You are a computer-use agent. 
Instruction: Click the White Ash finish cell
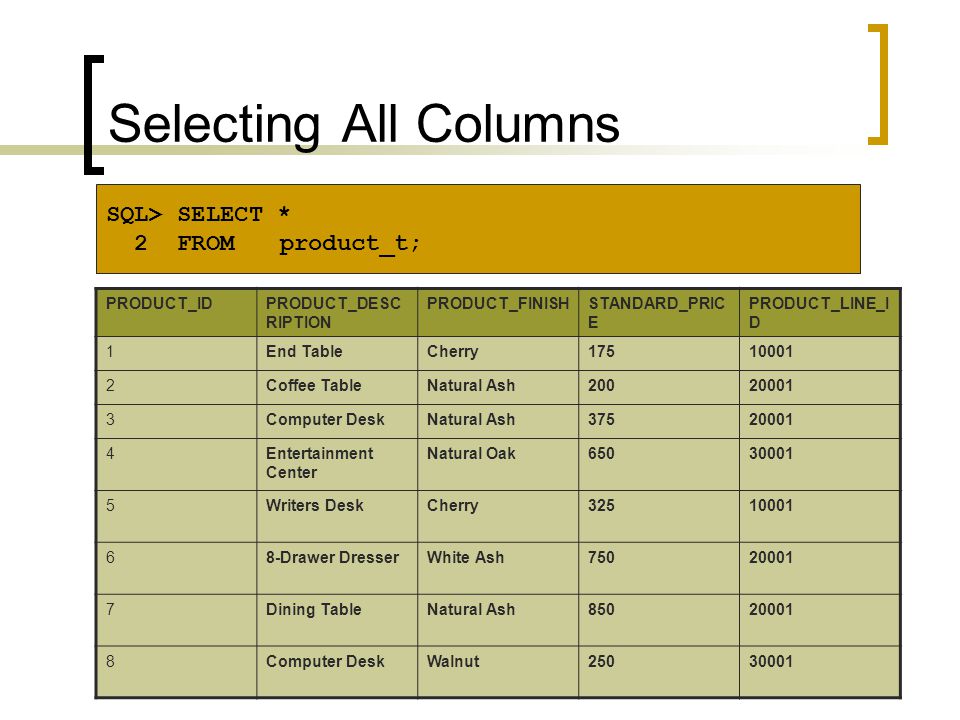point(498,568)
